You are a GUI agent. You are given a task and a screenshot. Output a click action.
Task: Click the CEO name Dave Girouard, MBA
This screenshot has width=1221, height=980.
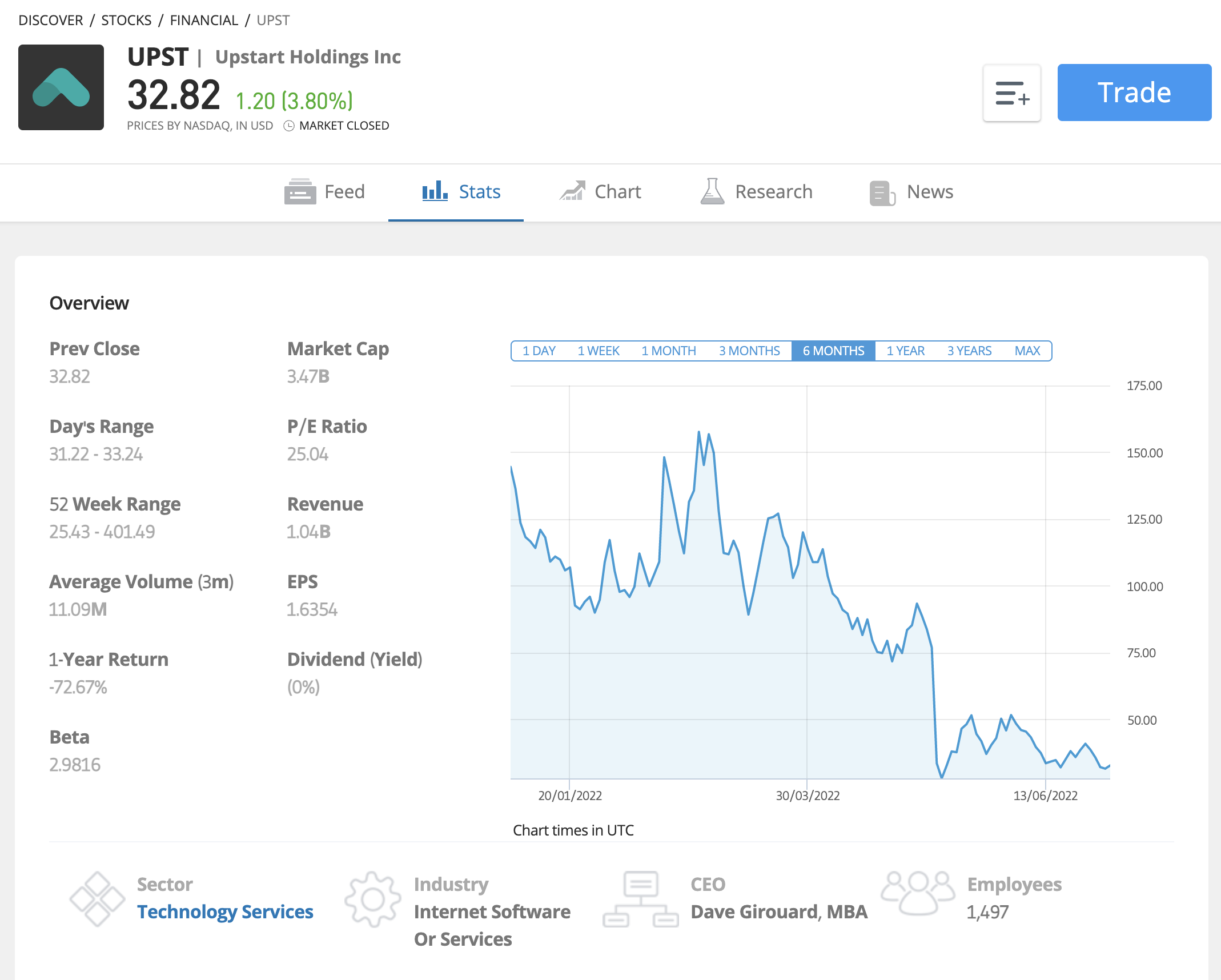click(x=779, y=912)
